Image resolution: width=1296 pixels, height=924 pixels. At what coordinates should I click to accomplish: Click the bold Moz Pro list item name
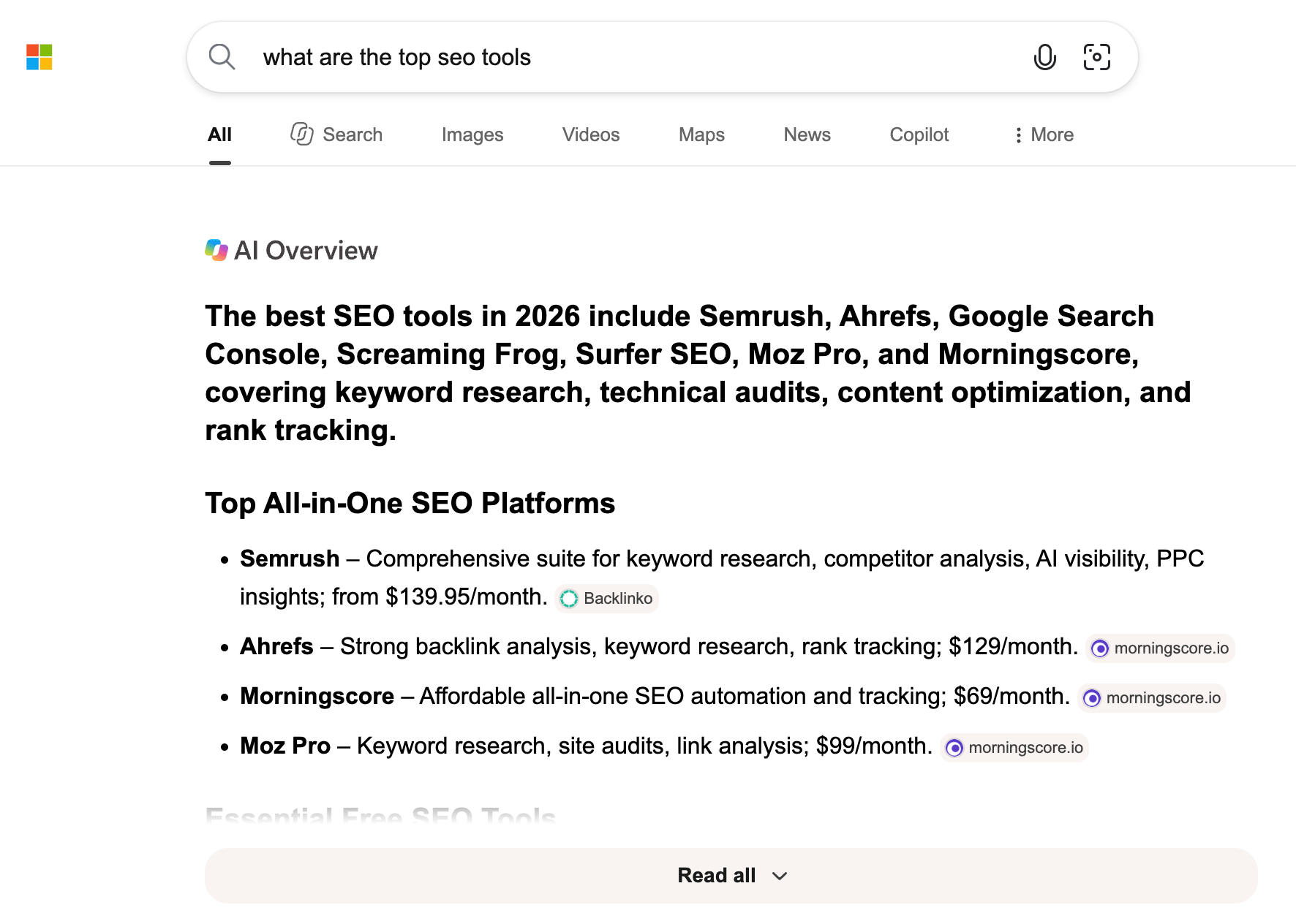coord(285,746)
